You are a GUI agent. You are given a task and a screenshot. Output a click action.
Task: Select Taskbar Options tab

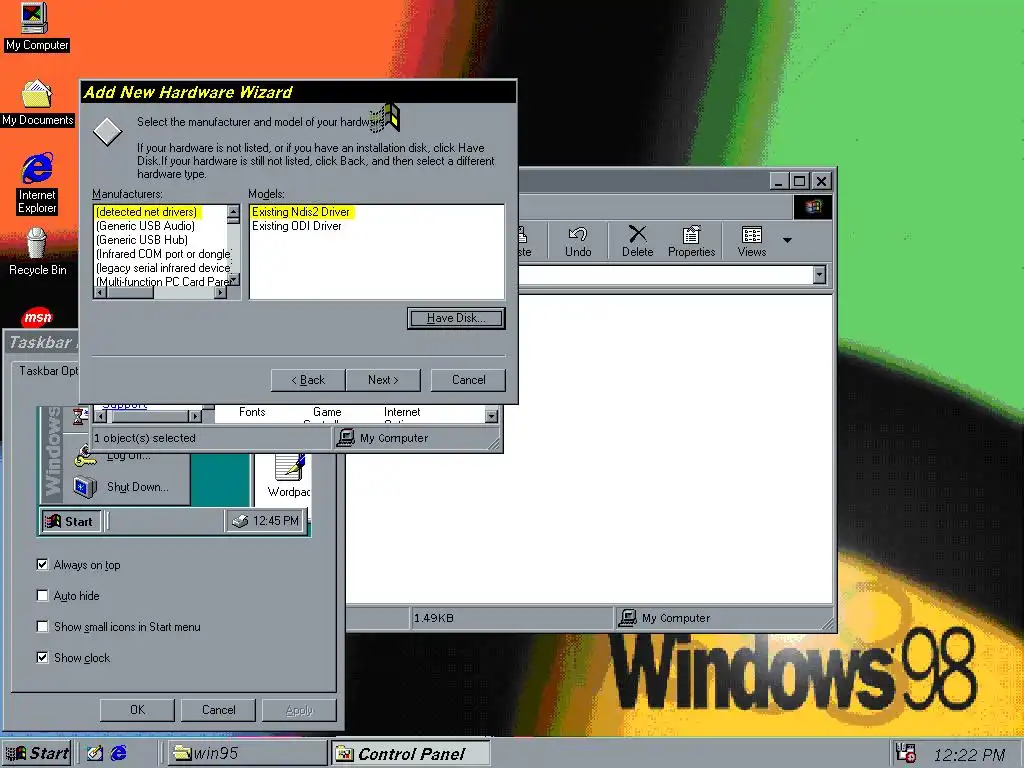47,371
